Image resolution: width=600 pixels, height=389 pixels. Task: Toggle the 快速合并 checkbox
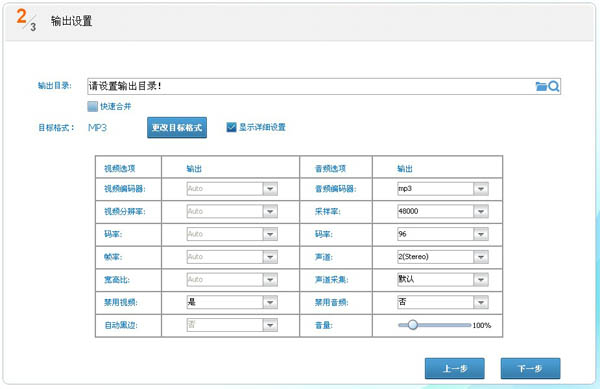(92, 106)
